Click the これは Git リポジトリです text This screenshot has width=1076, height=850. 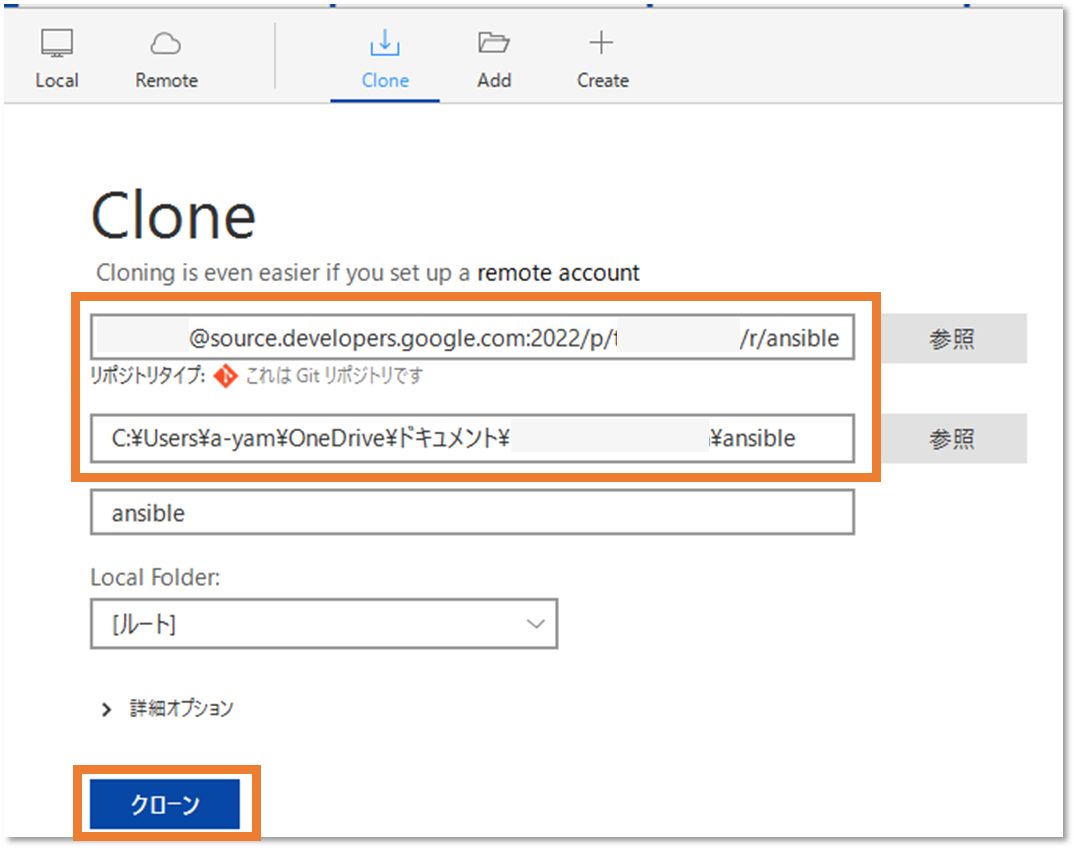pyautogui.click(x=334, y=376)
